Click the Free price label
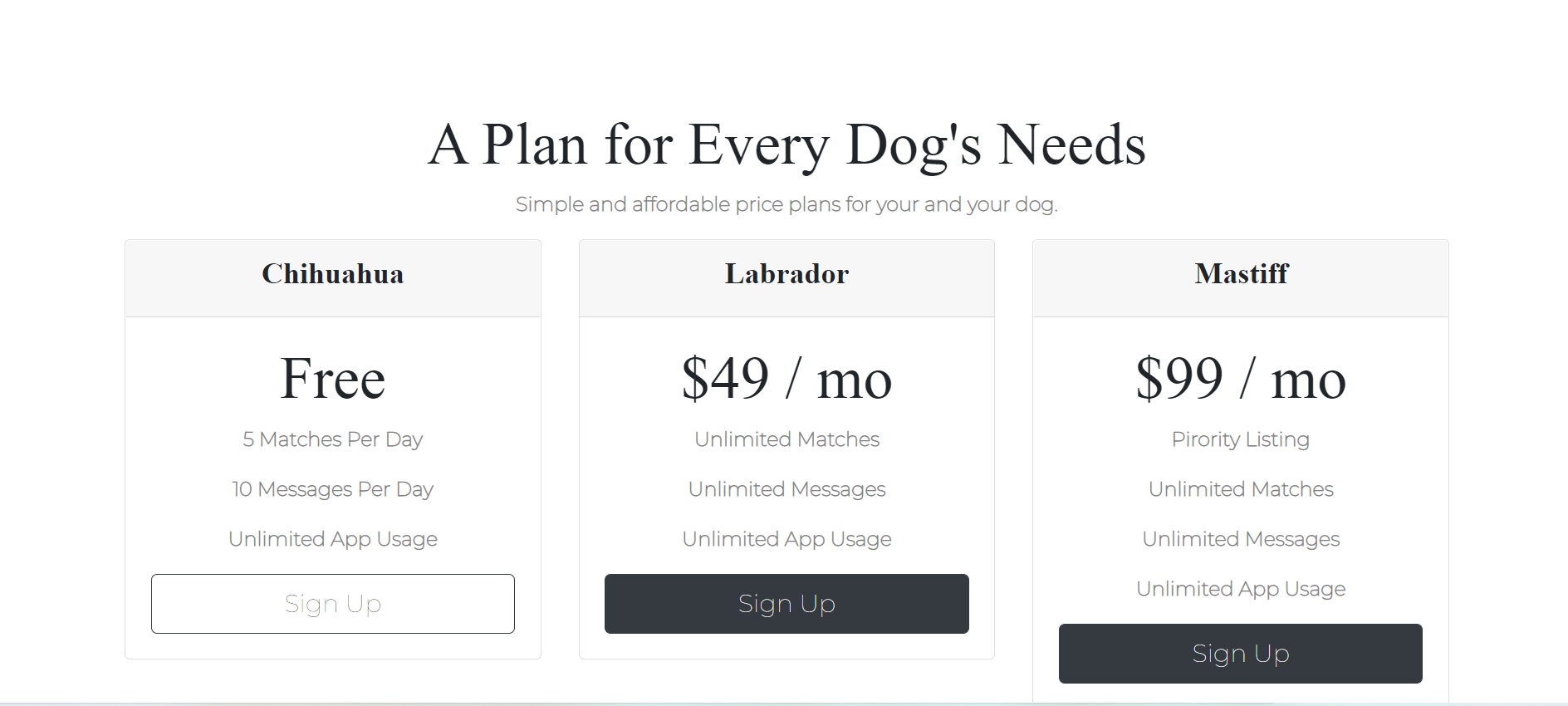This screenshot has width=1568, height=706. 332,379
